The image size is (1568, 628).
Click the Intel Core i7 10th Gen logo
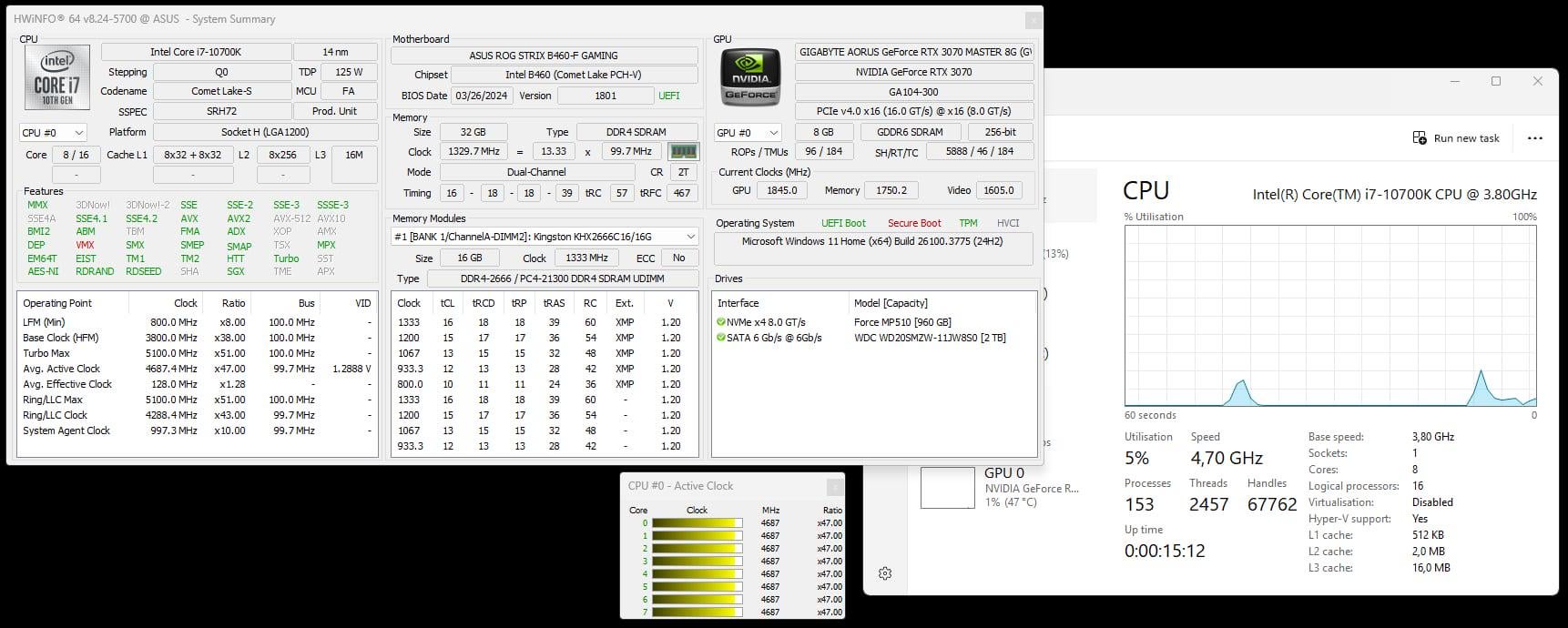pyautogui.click(x=57, y=76)
